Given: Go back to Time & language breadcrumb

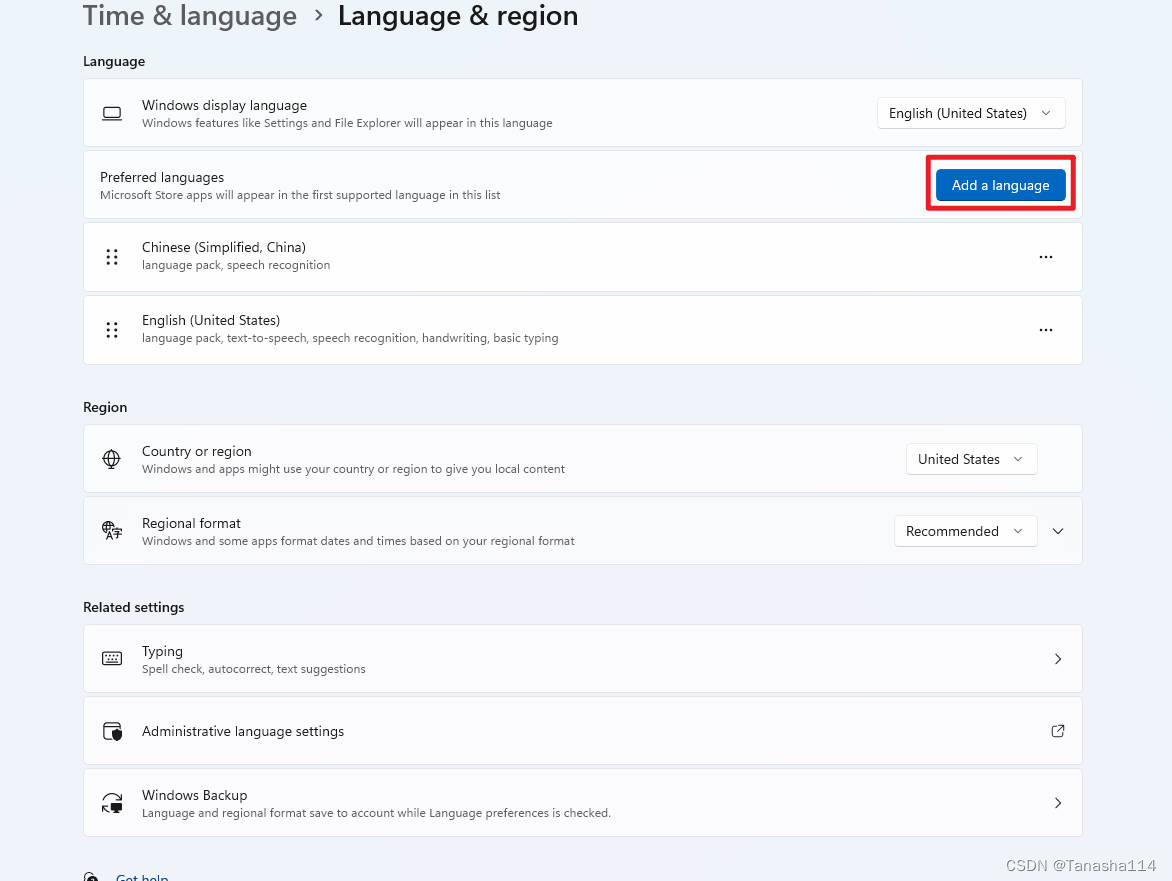Looking at the screenshot, I should click(x=190, y=16).
